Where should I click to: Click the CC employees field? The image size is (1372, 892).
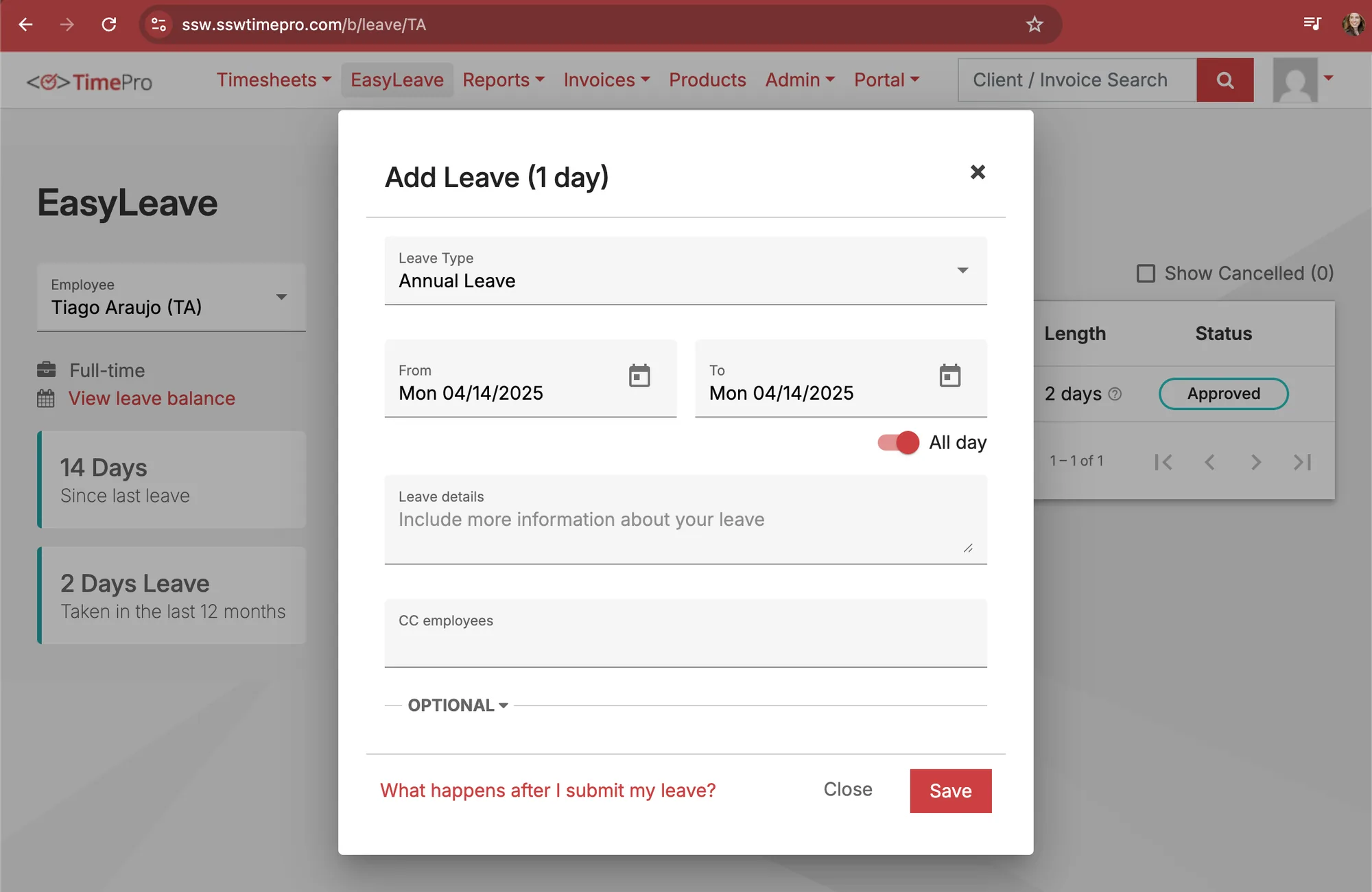(x=686, y=633)
